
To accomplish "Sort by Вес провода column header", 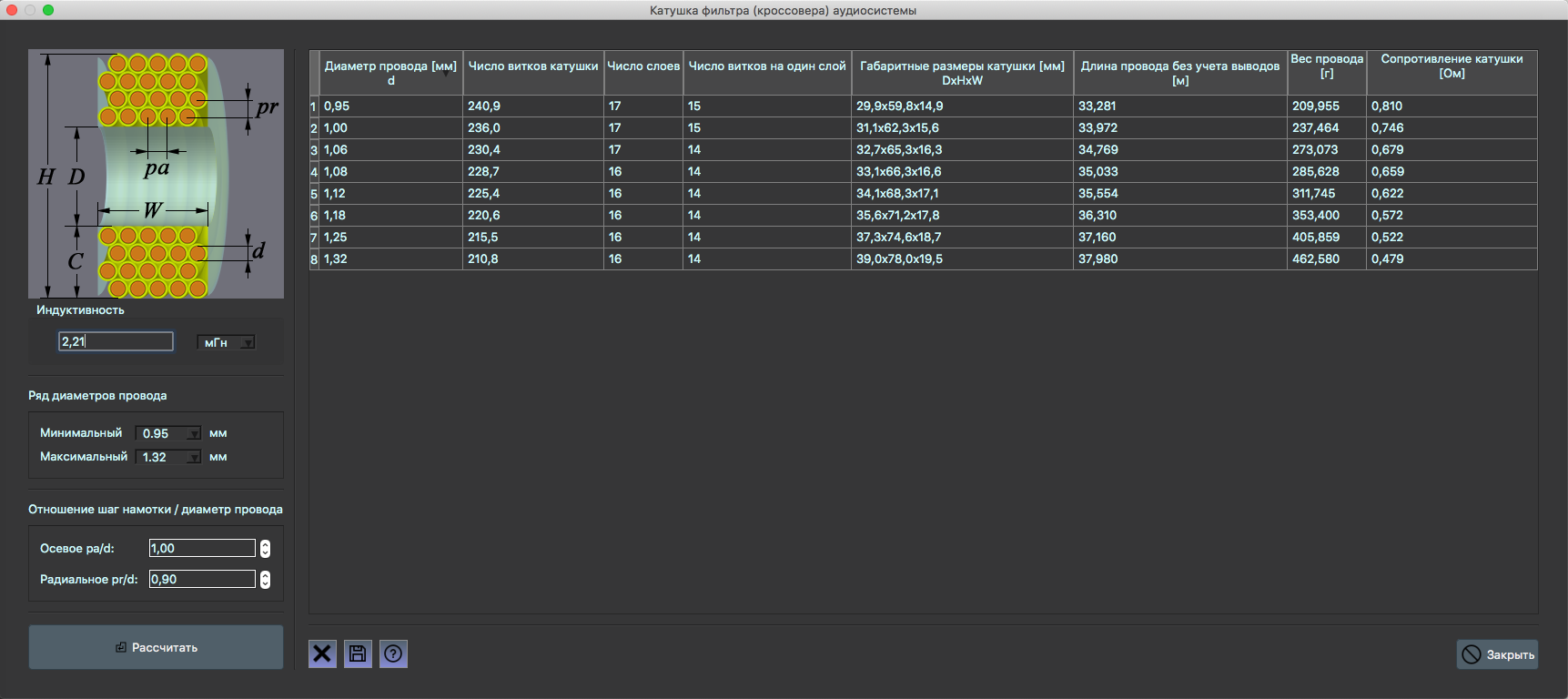I will click(x=1327, y=73).
